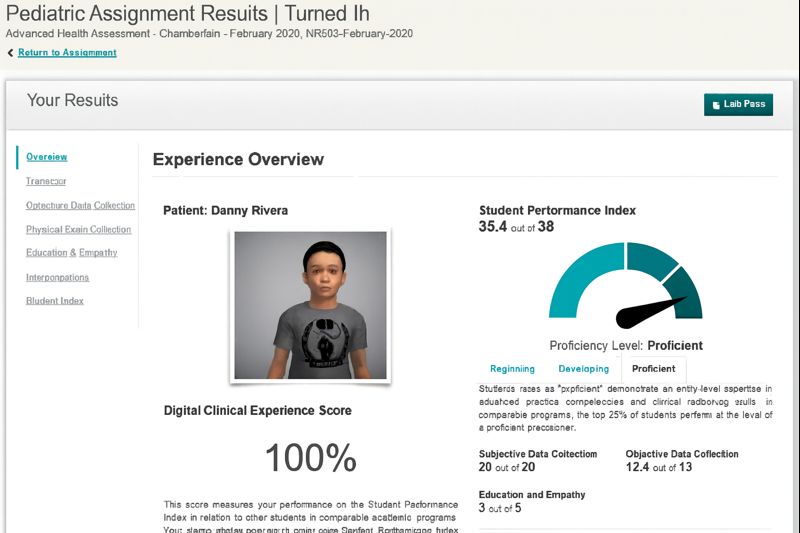The width and height of the screenshot is (800, 533).
Task: Click Danny Rivera's patient photo
Action: [310, 305]
